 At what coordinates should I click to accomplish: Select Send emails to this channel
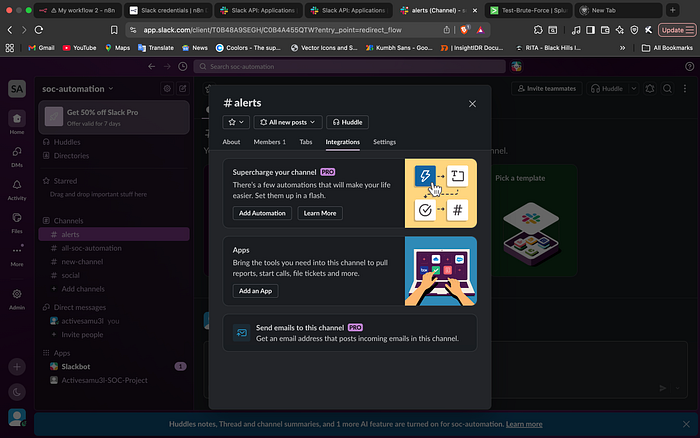pyautogui.click(x=350, y=333)
